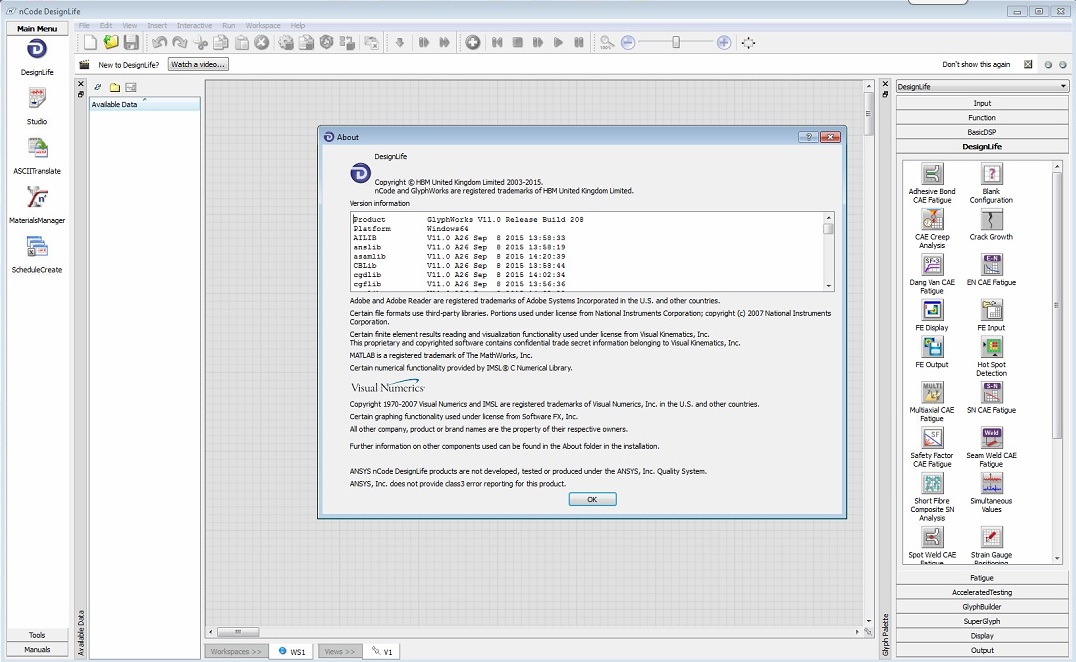Click the redo arrow in the toolbar
The image size is (1076, 662).
pos(180,43)
